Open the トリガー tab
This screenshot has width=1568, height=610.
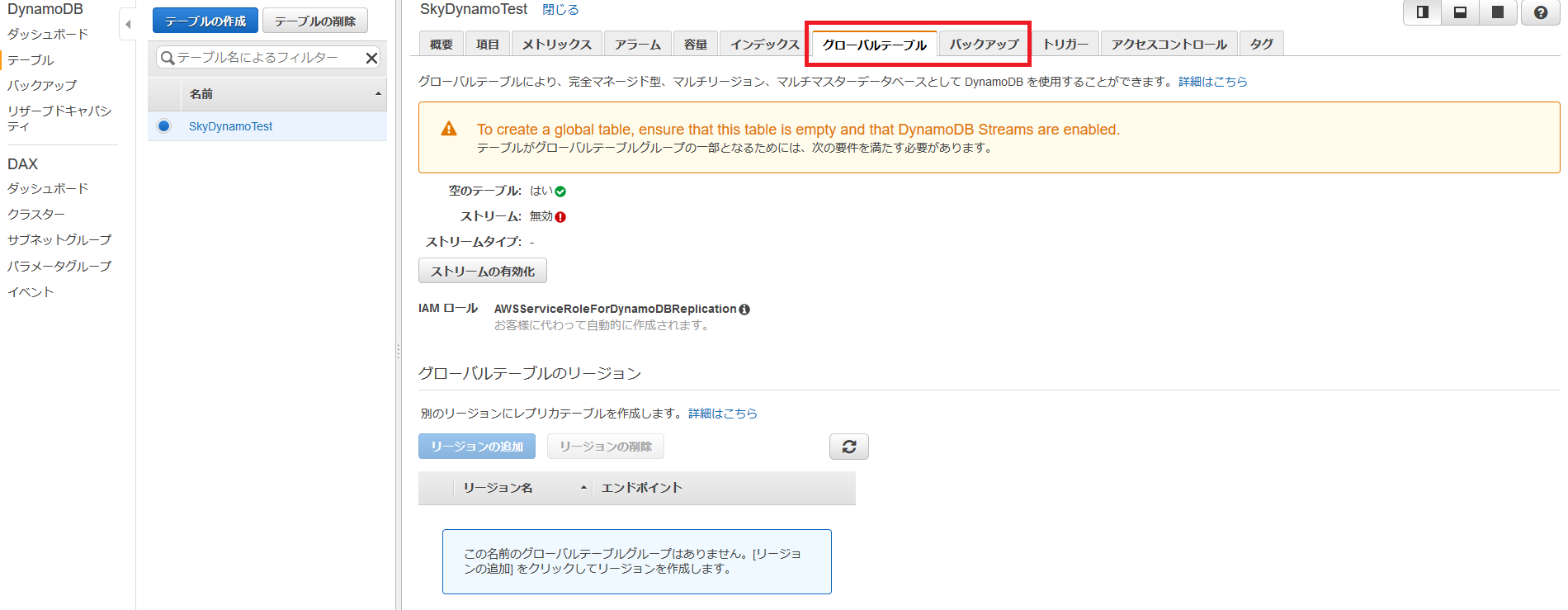[x=1065, y=44]
